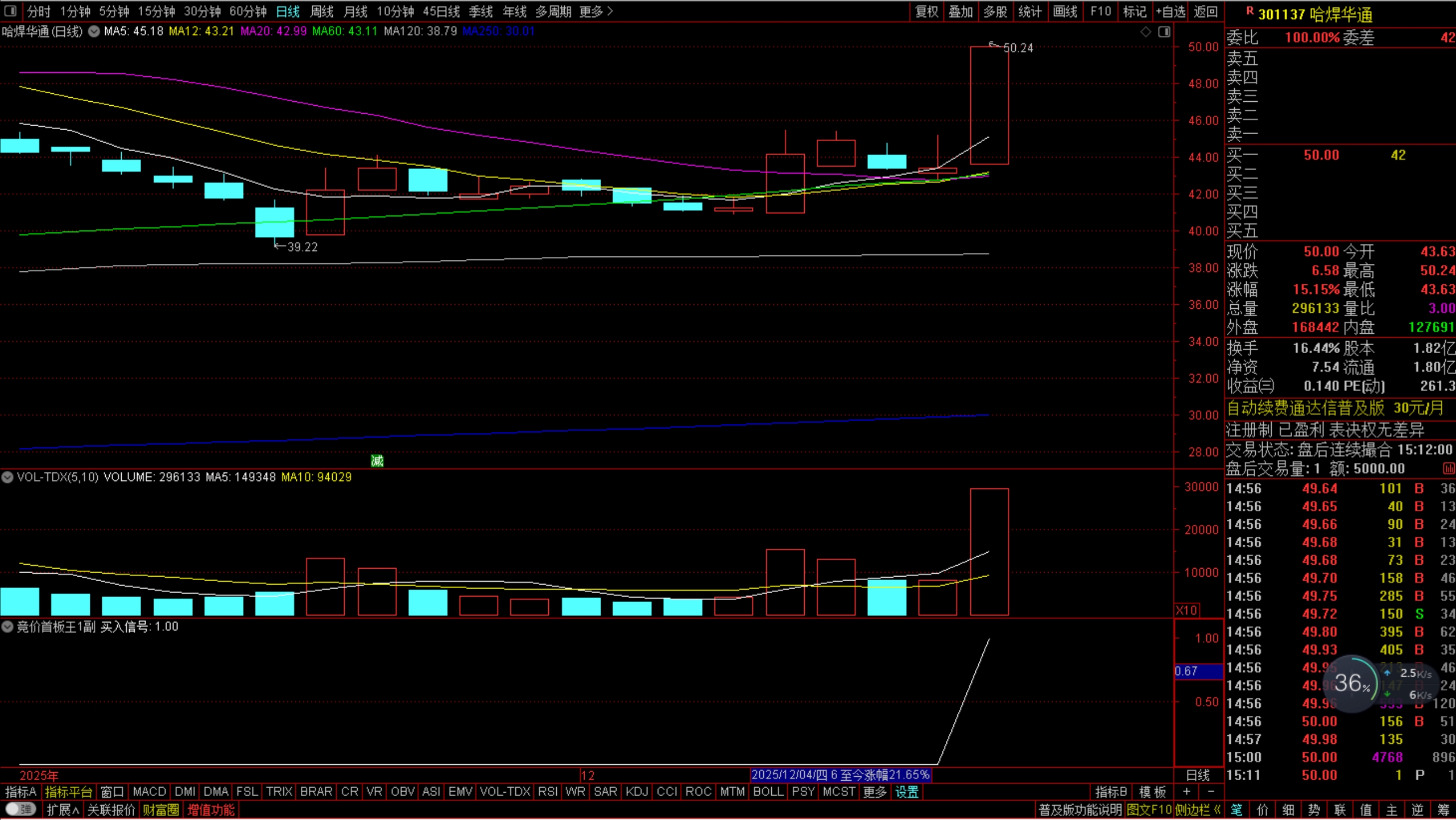1456x820 pixels.
Task: Toggle the 弹 switch at the bottom left
Action: click(x=21, y=809)
